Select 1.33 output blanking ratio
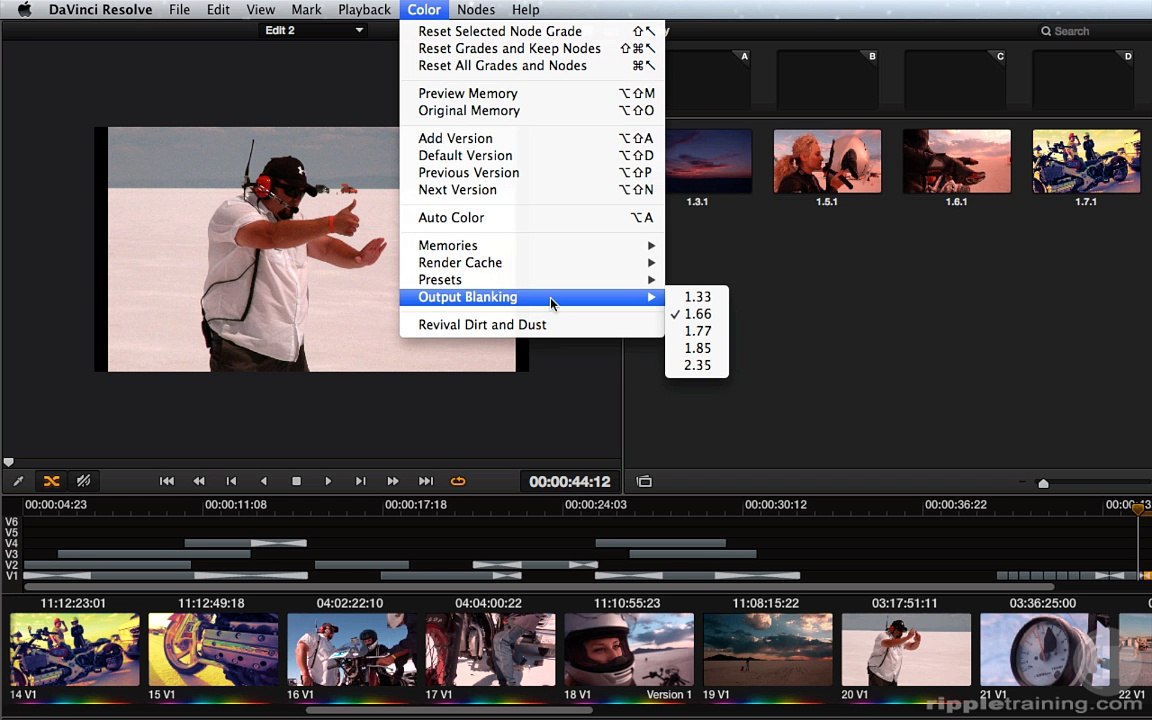This screenshot has height=720, width=1152. coord(696,297)
